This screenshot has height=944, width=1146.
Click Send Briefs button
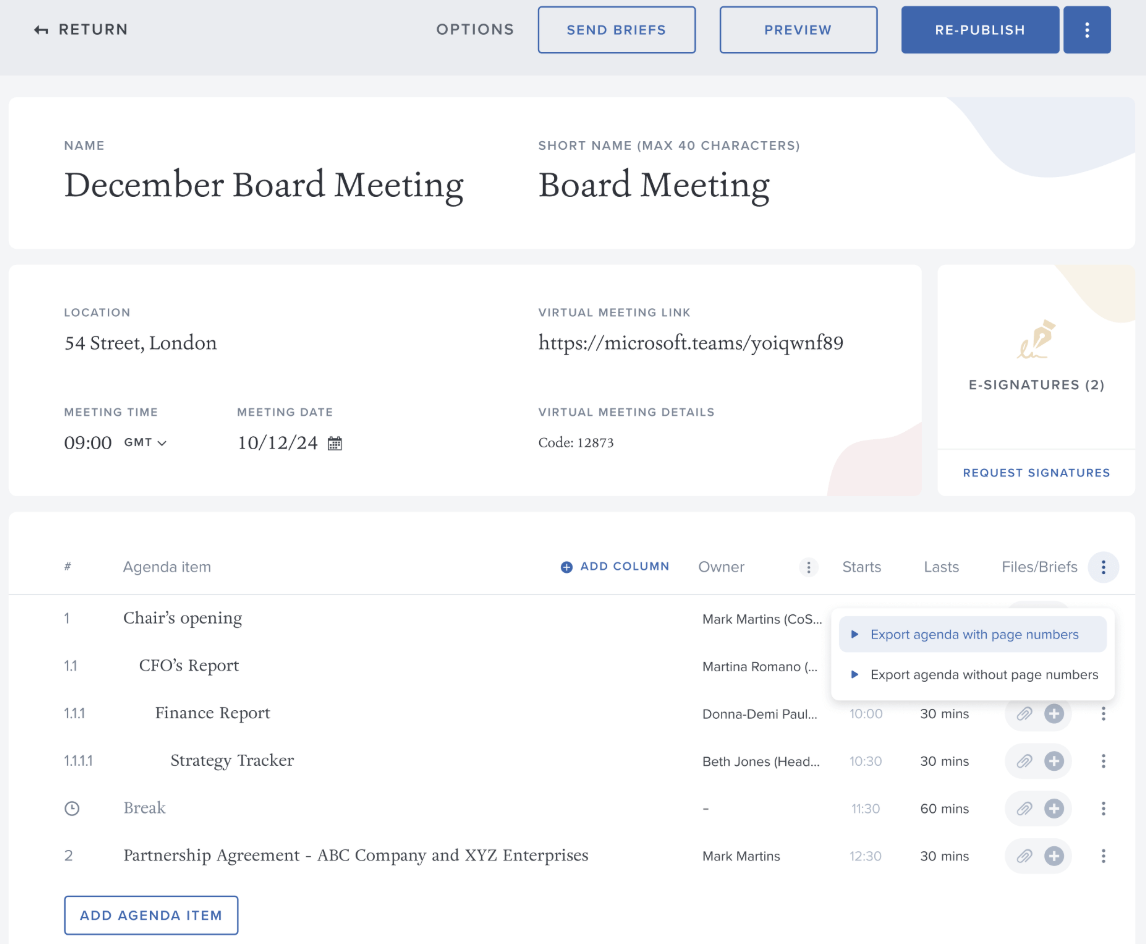[616, 30]
